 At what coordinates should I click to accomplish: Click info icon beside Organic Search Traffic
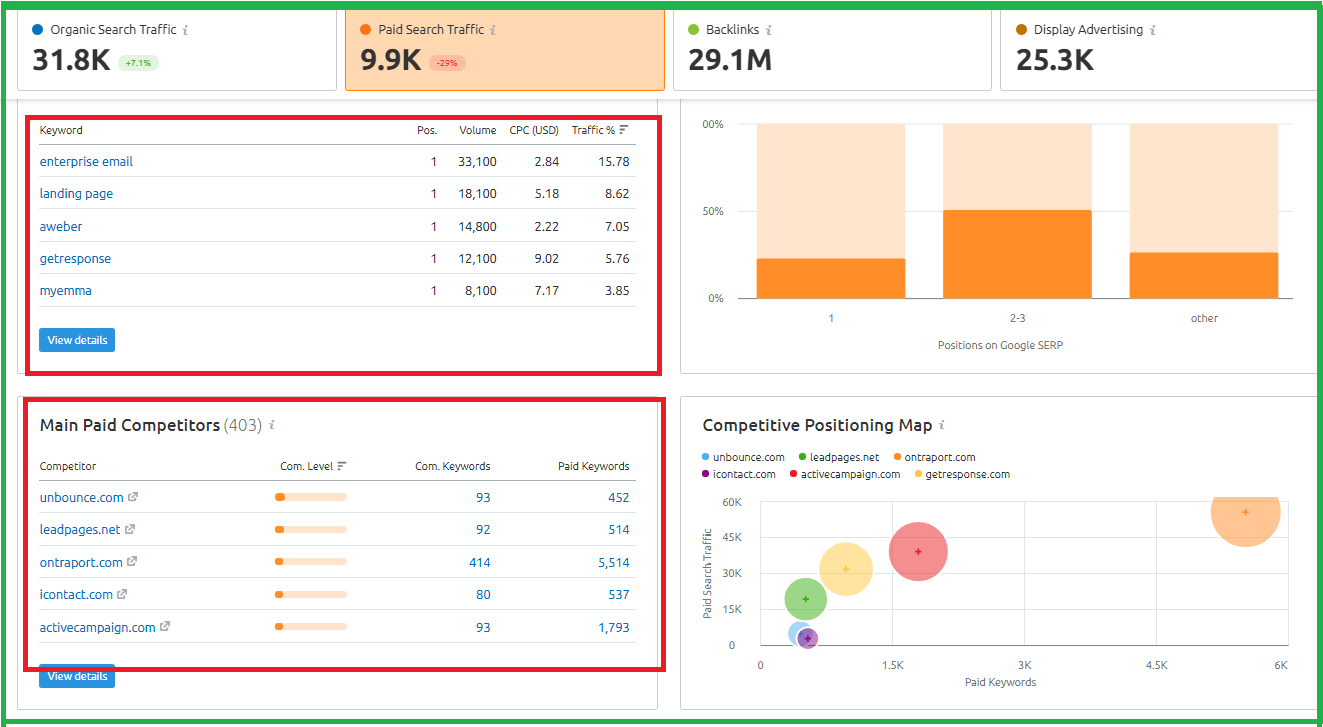click(x=185, y=30)
